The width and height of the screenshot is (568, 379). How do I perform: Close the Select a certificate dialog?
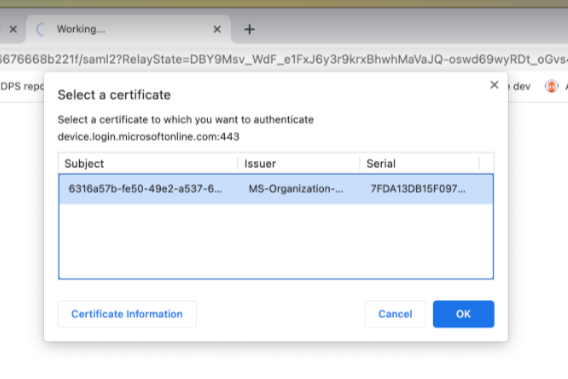(x=494, y=85)
